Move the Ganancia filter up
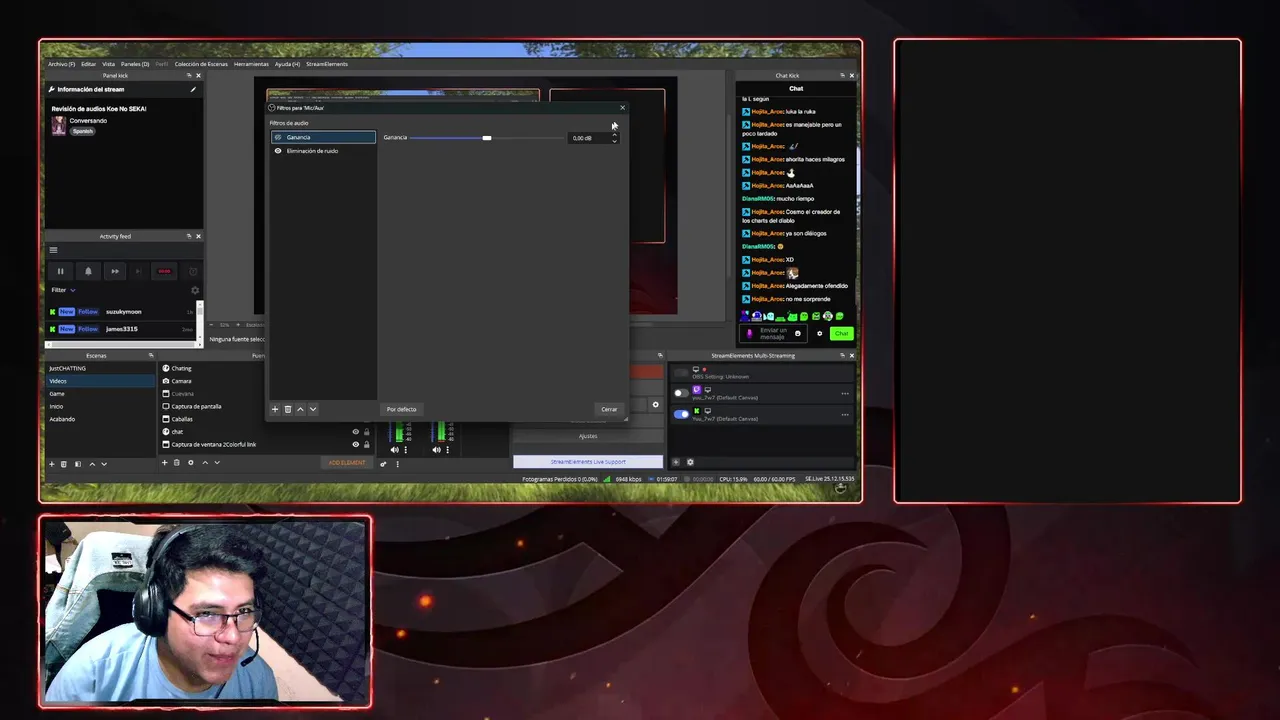The image size is (1280, 720). [x=300, y=409]
